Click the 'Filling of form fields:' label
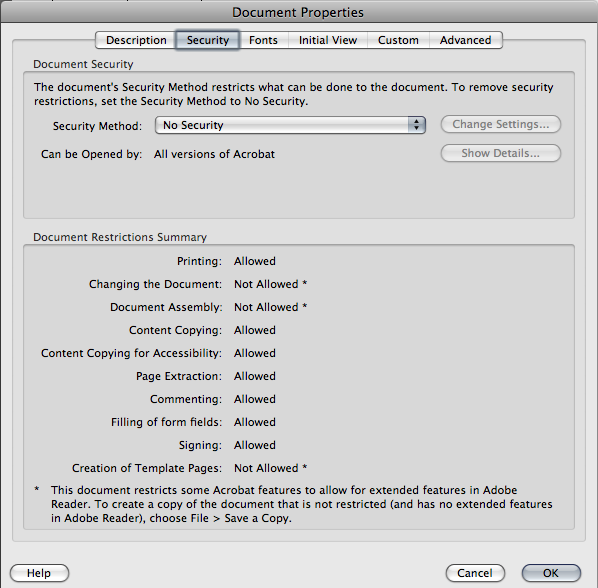The image size is (598, 588). tap(166, 422)
